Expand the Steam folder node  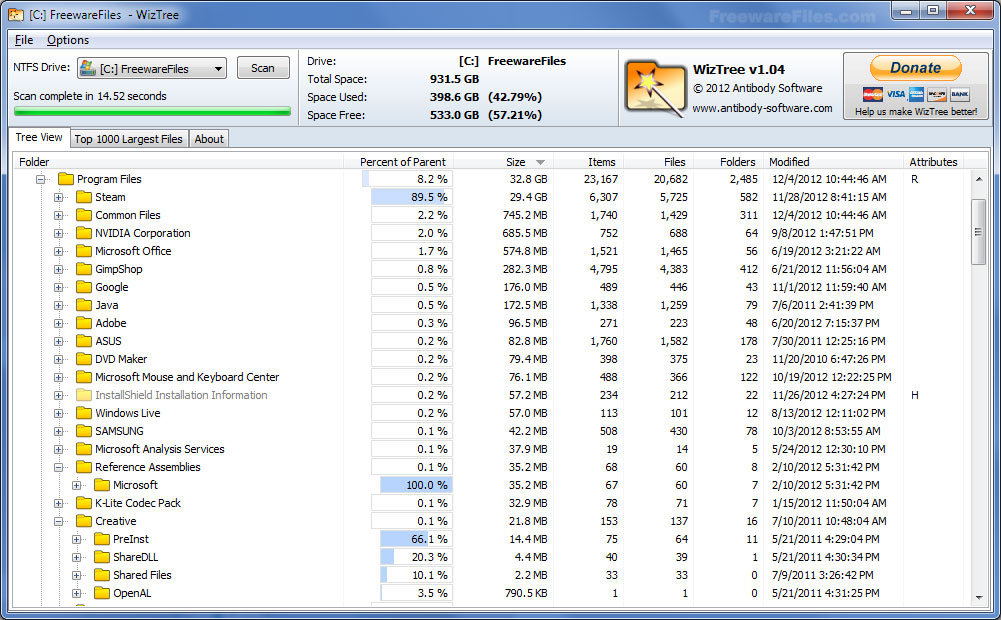[x=59, y=197]
